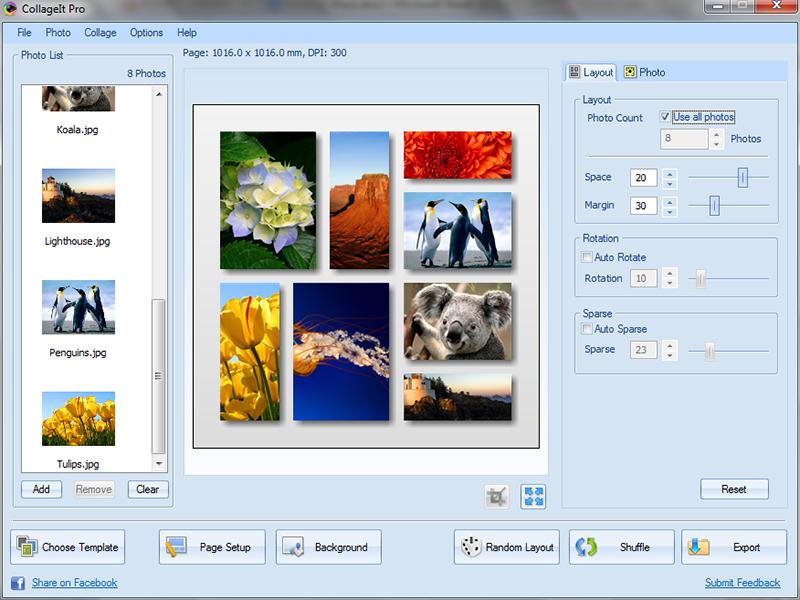
Task: Open the Collage menu
Action: tap(100, 33)
